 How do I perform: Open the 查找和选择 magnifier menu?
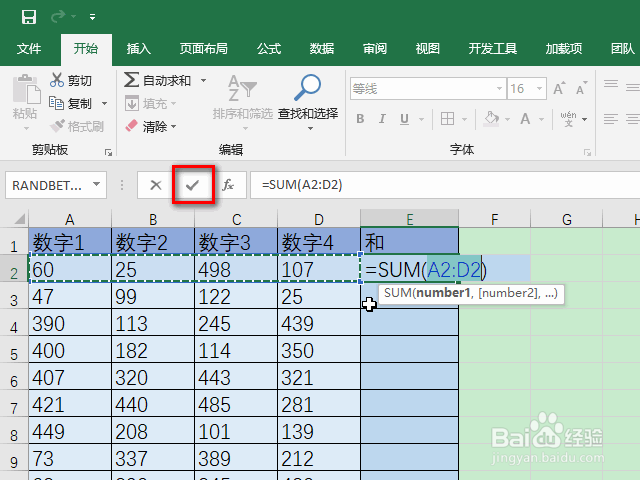coord(308,102)
